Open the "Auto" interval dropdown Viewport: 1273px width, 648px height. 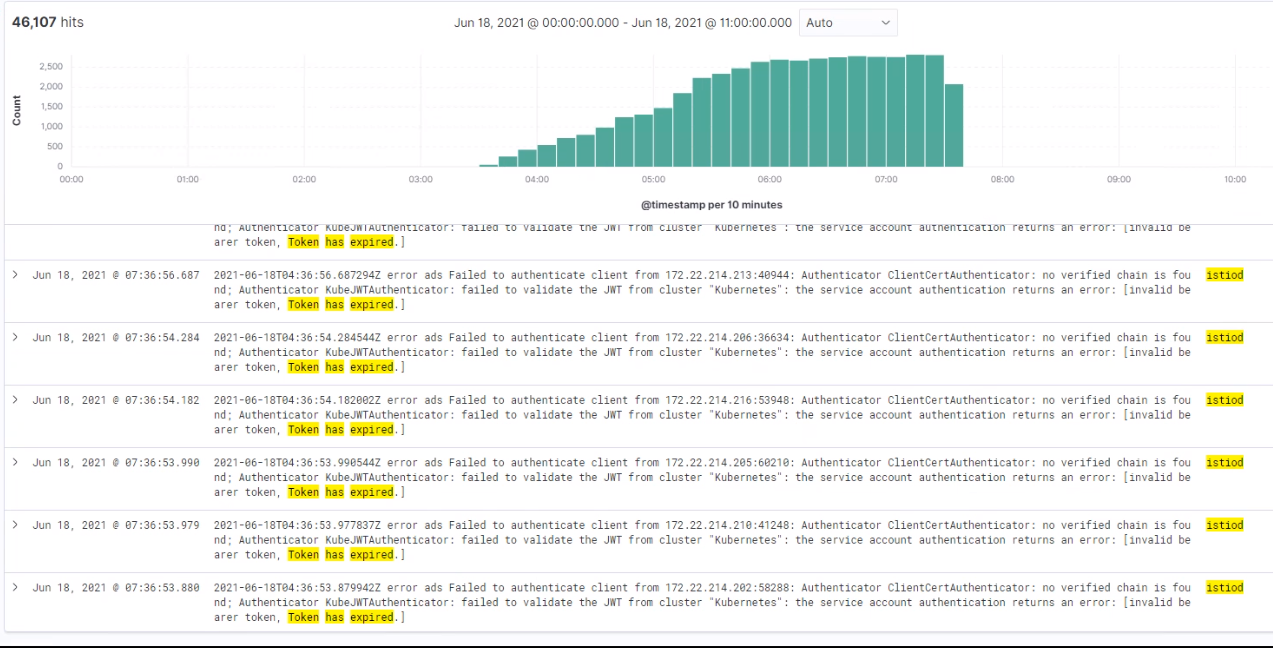(846, 22)
